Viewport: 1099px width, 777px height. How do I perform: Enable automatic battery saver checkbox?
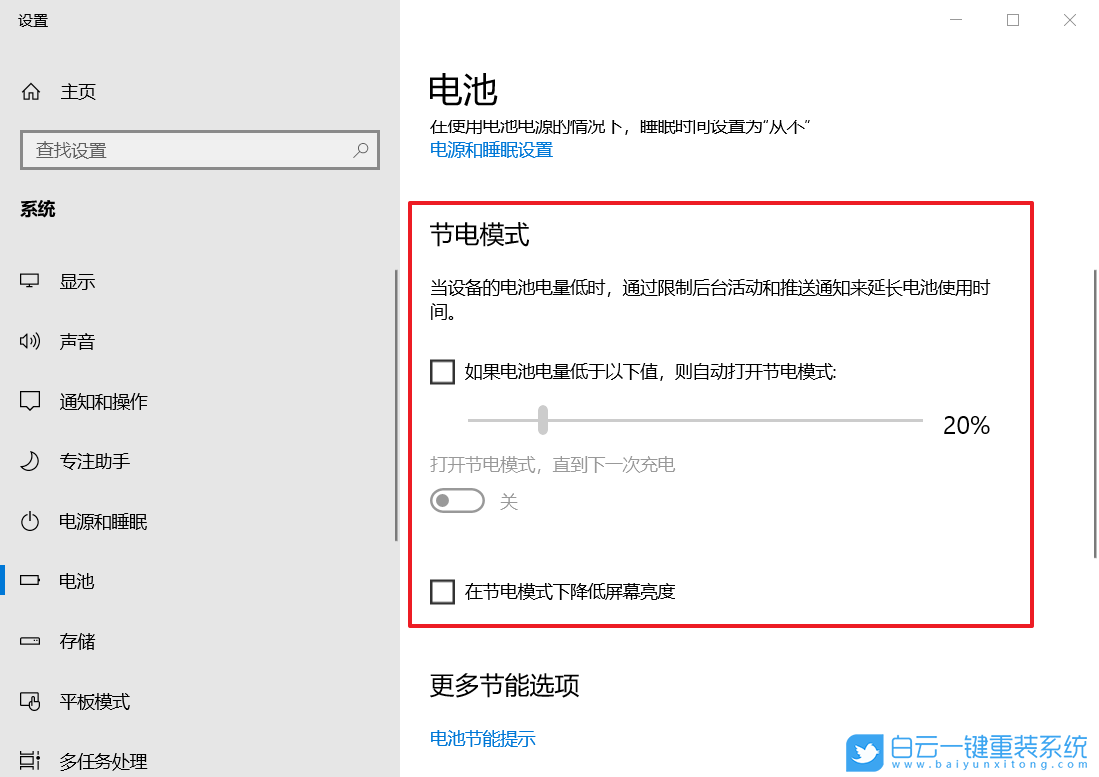tap(442, 371)
